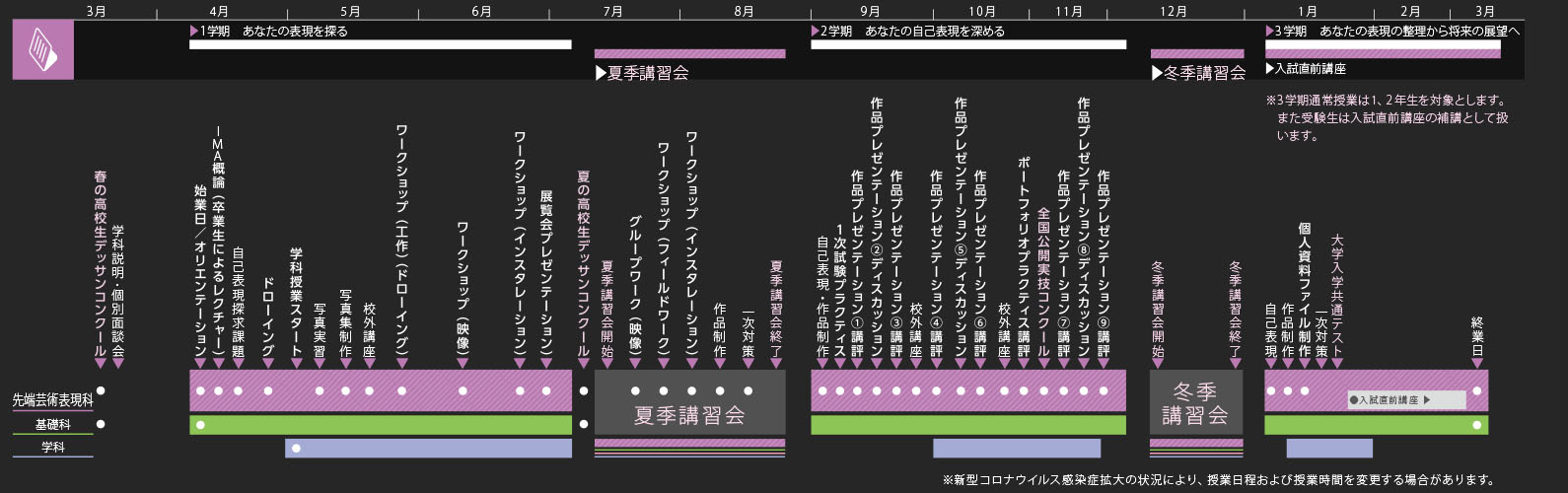Select the 8月 month label

click(x=744, y=11)
